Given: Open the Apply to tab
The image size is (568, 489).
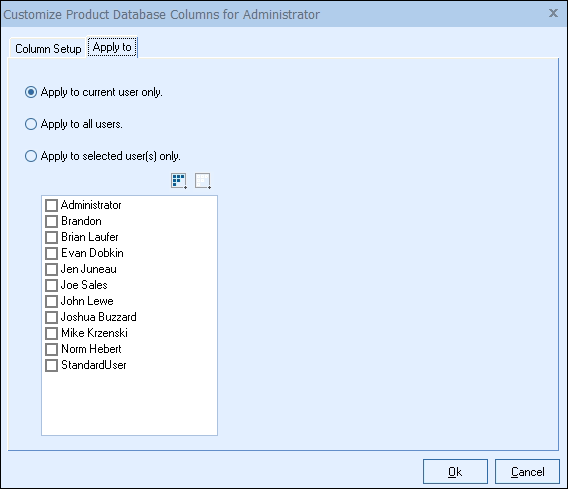Looking at the screenshot, I should pos(112,47).
